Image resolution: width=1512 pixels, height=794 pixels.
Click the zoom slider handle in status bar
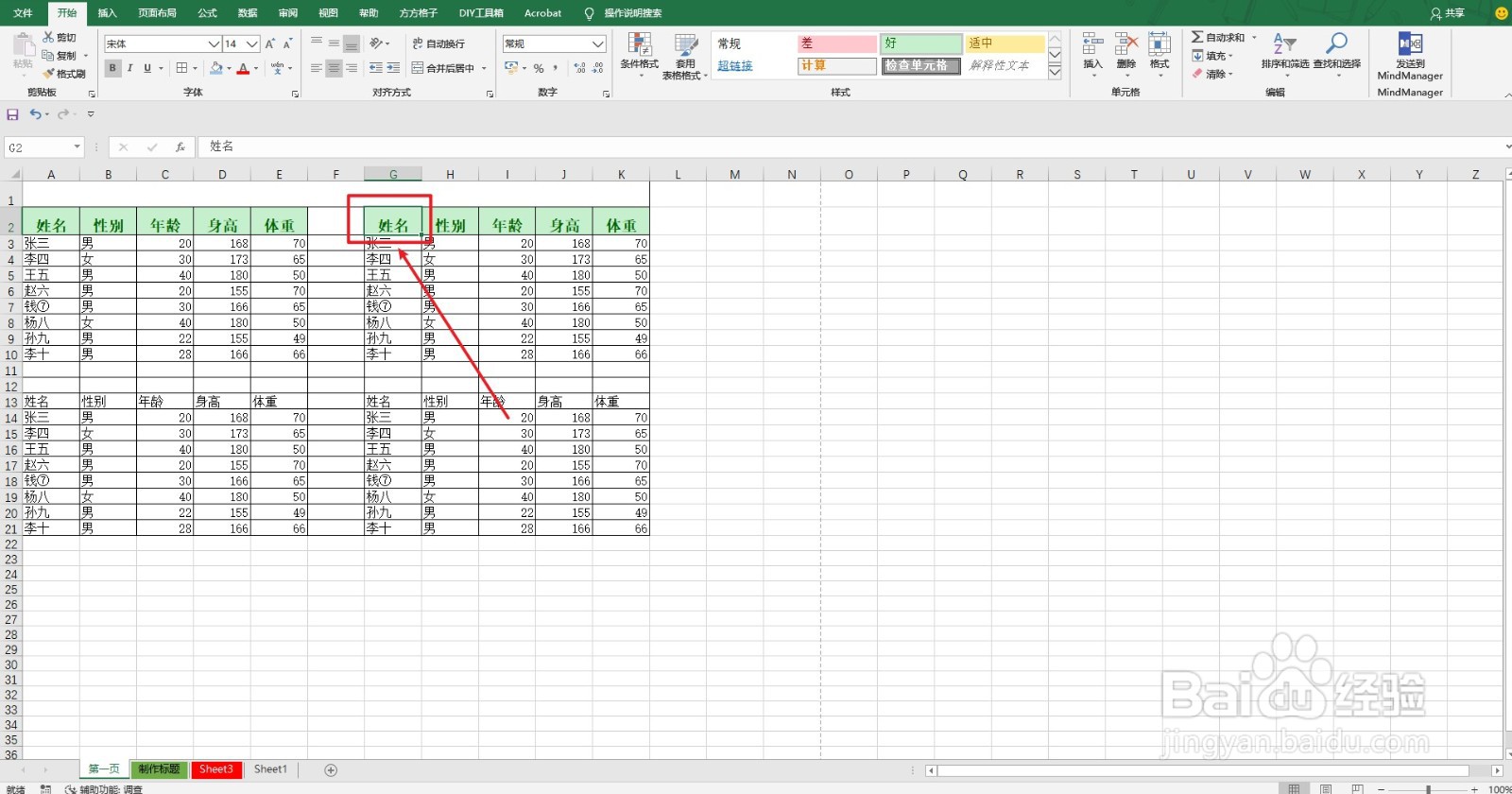[1428, 788]
